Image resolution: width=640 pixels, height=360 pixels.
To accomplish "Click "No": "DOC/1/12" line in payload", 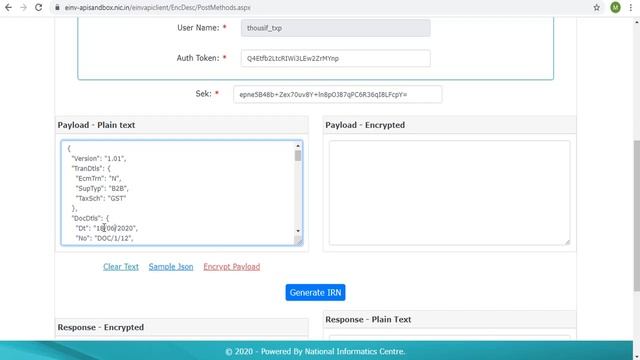I will [104, 238].
